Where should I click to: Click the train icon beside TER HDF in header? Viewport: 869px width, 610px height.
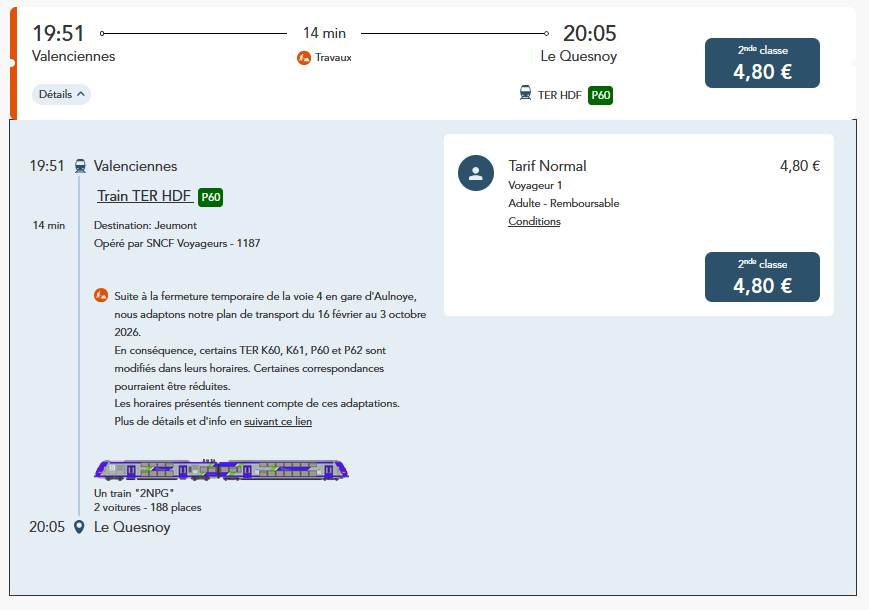click(525, 93)
